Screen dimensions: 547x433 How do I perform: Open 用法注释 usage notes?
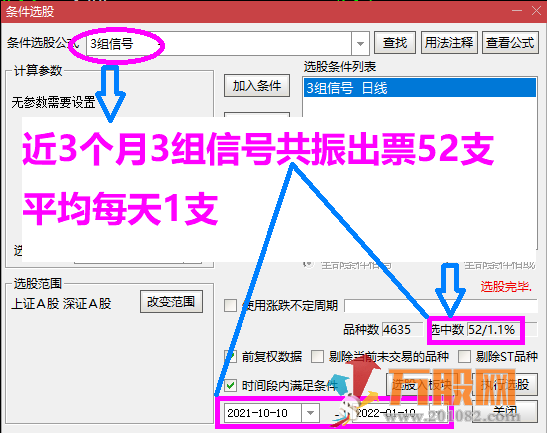click(x=449, y=43)
